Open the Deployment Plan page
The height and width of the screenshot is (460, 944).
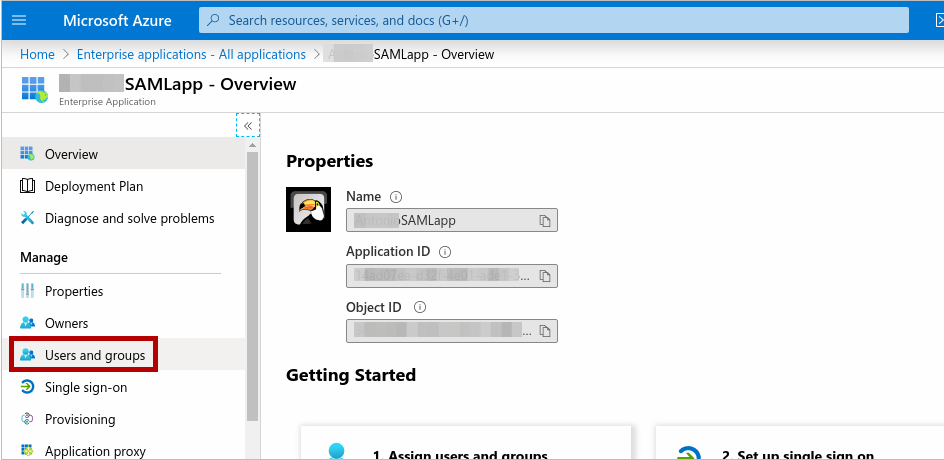click(x=93, y=186)
